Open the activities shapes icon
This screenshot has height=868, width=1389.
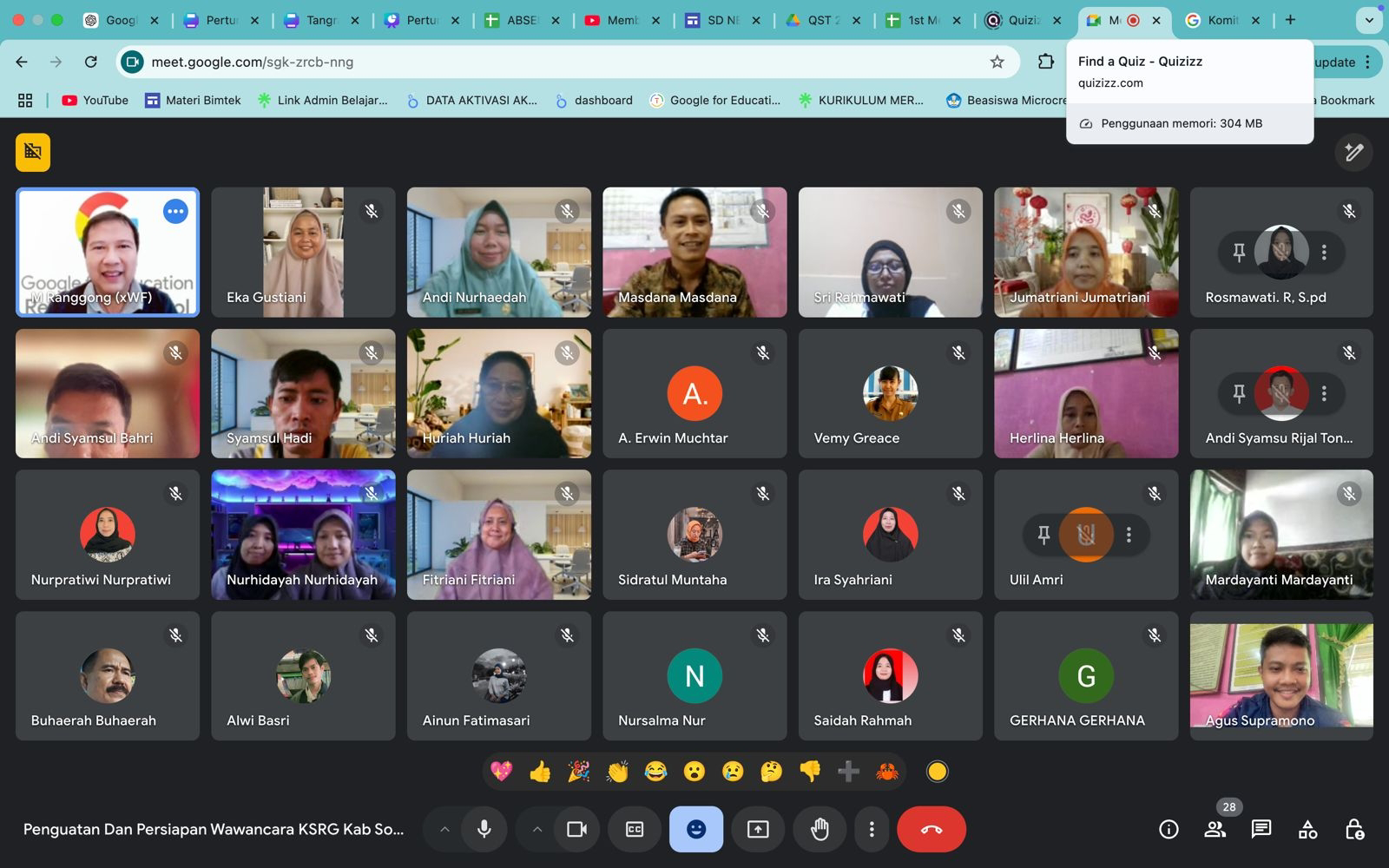[1307, 830]
